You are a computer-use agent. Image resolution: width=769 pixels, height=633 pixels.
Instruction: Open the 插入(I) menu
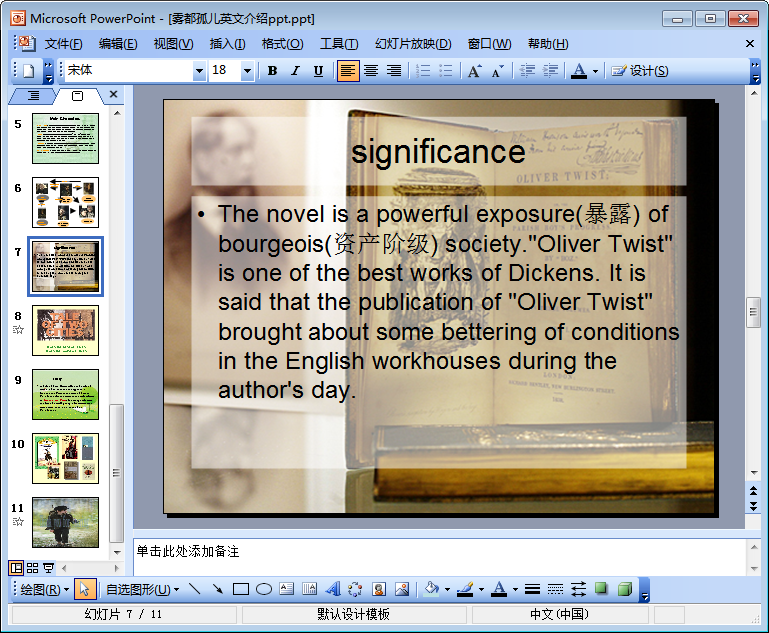pos(227,44)
